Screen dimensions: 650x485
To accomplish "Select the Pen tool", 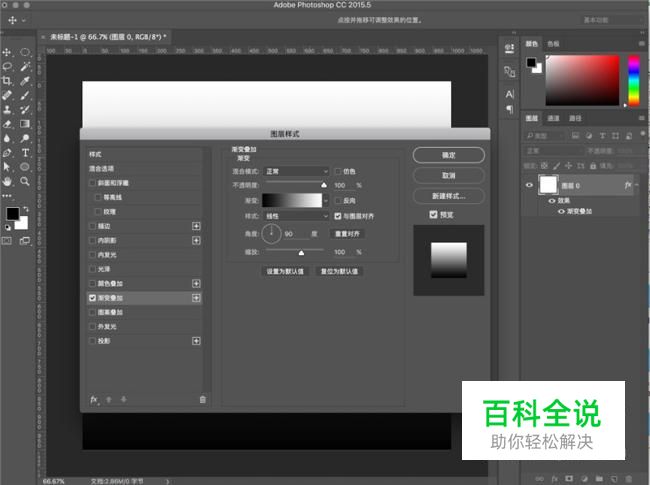I will [x=7, y=153].
